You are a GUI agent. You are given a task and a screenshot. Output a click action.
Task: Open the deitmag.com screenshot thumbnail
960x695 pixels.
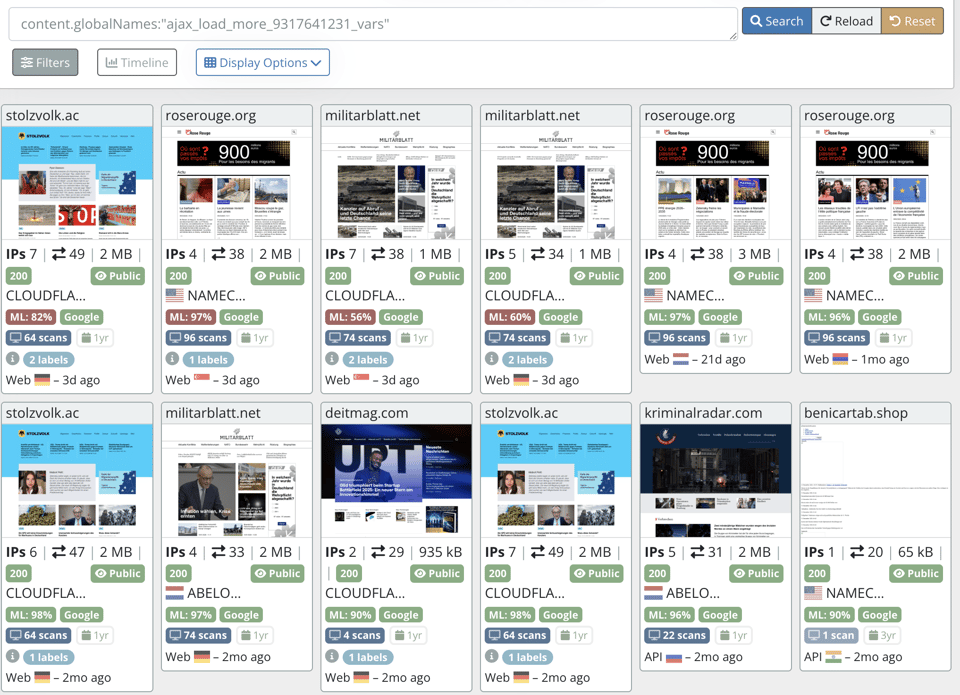[397, 481]
